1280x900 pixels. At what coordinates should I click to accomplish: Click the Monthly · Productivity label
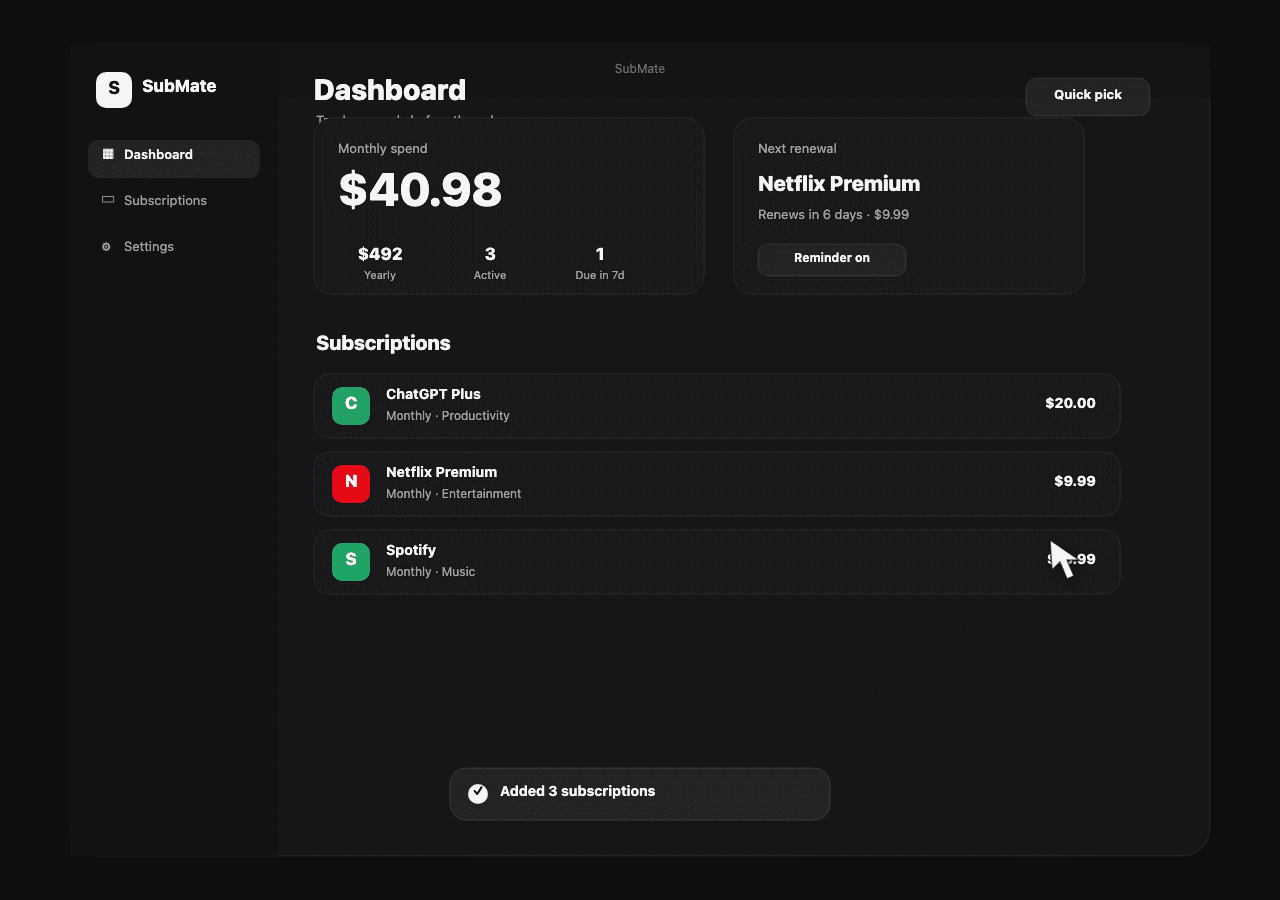point(448,416)
